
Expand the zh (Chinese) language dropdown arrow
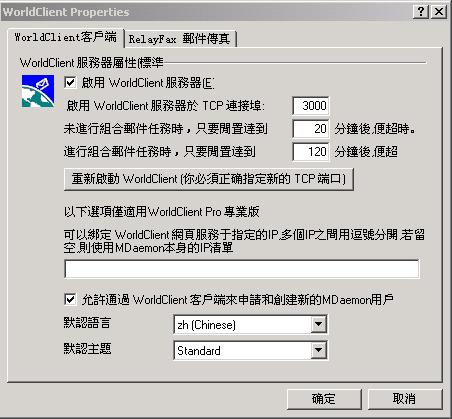tap(319, 324)
